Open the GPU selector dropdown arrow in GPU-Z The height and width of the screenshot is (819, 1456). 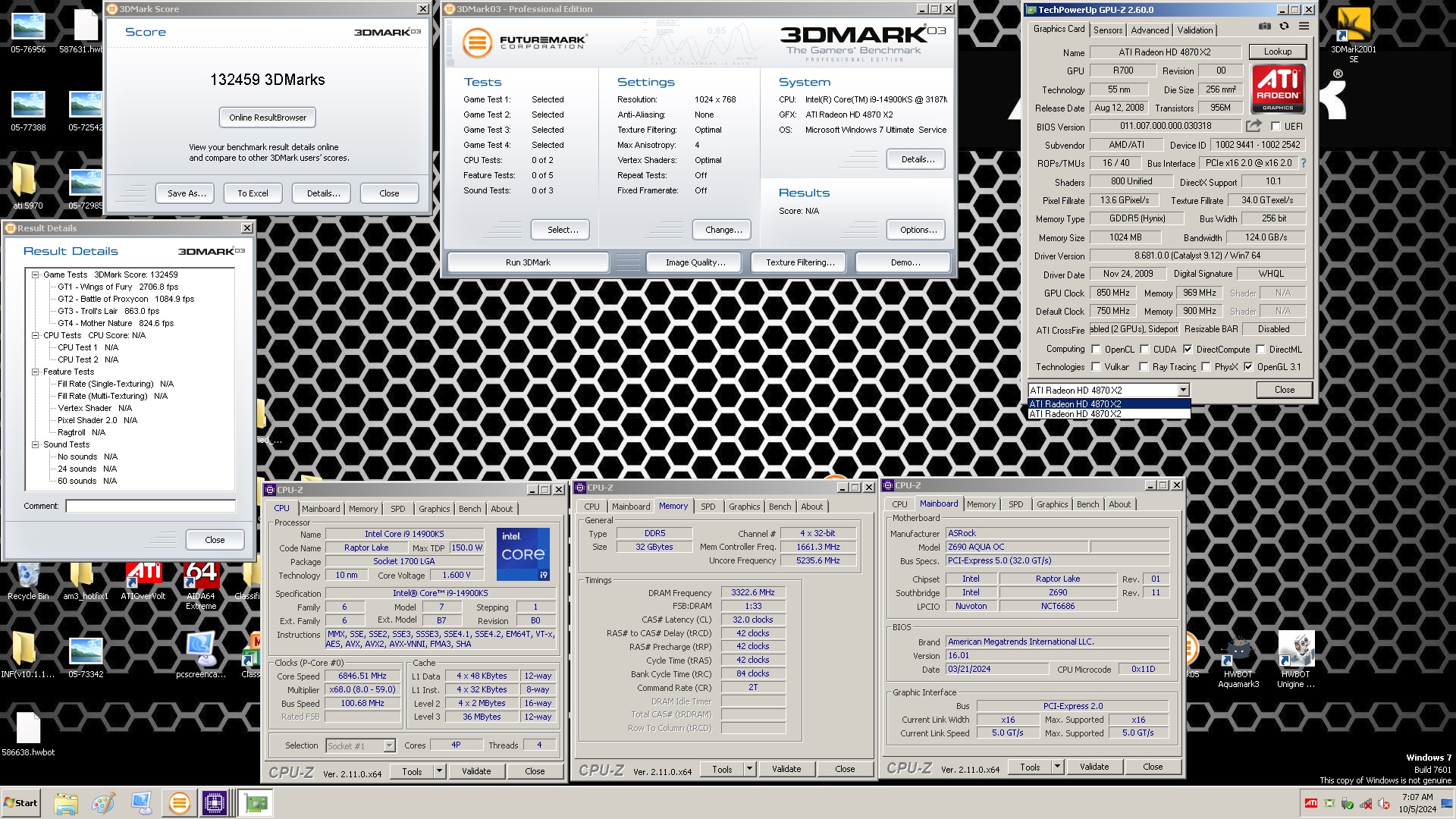(x=1183, y=390)
